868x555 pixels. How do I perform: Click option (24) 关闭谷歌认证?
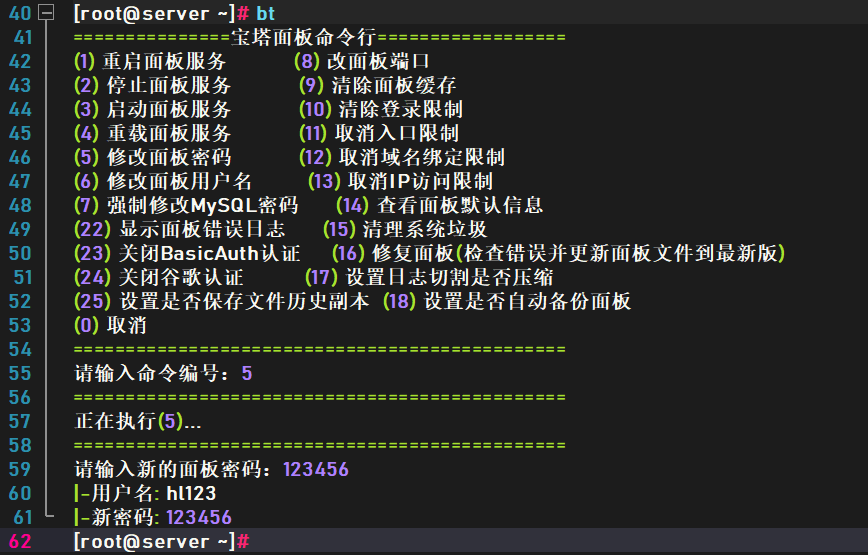[158, 277]
